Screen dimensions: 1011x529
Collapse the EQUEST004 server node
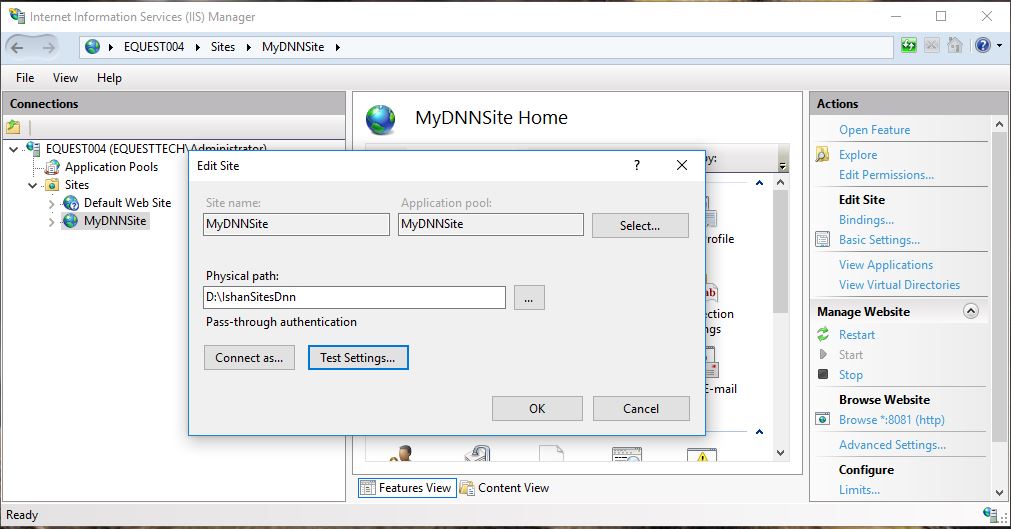[14, 149]
